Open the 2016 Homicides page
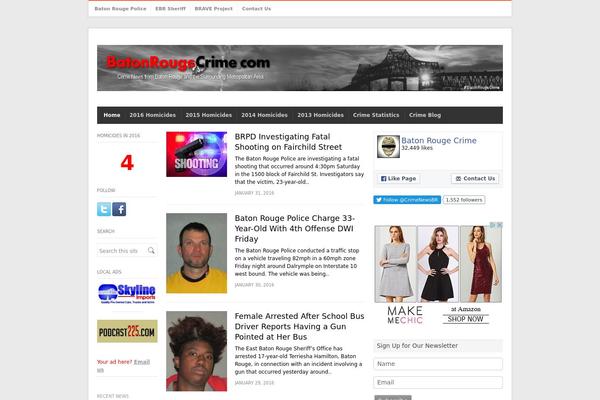The image size is (600, 400). click(152, 115)
